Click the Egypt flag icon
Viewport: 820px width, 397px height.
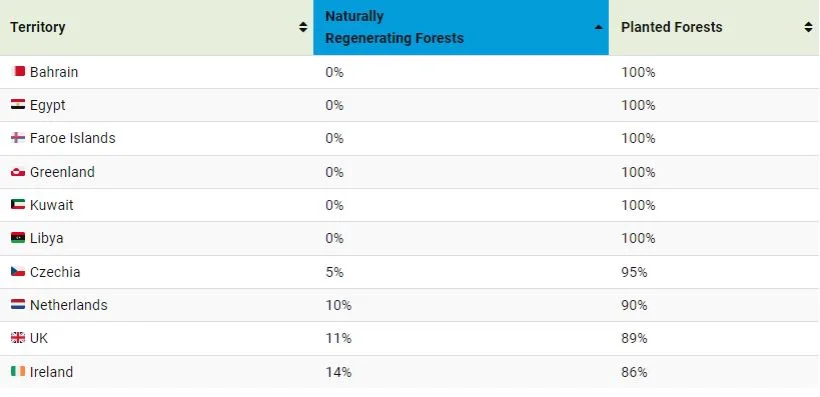coord(18,105)
